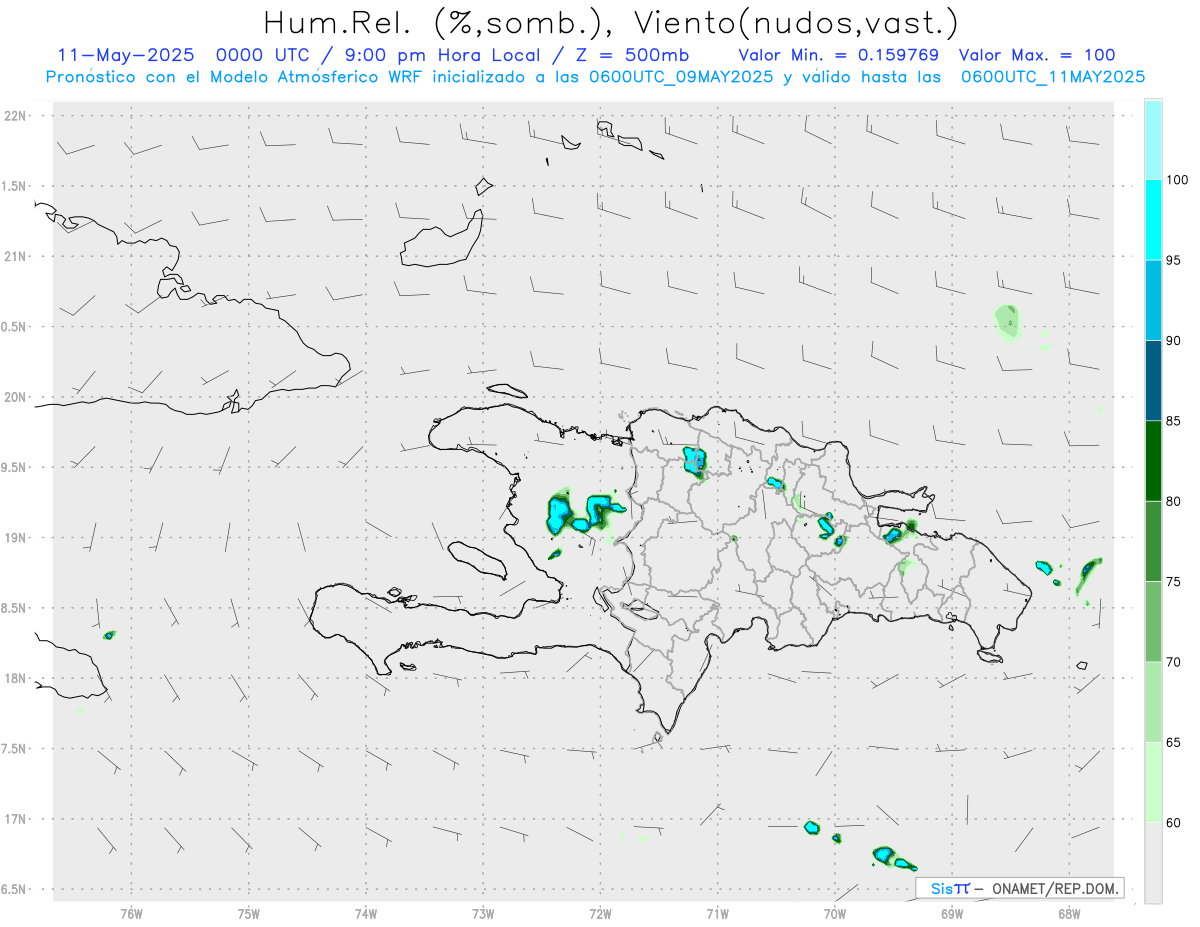Viewport: 1200px width, 927px height.
Task: Select the 'Valor Min. = 0.159769' text
Action: click(838, 55)
